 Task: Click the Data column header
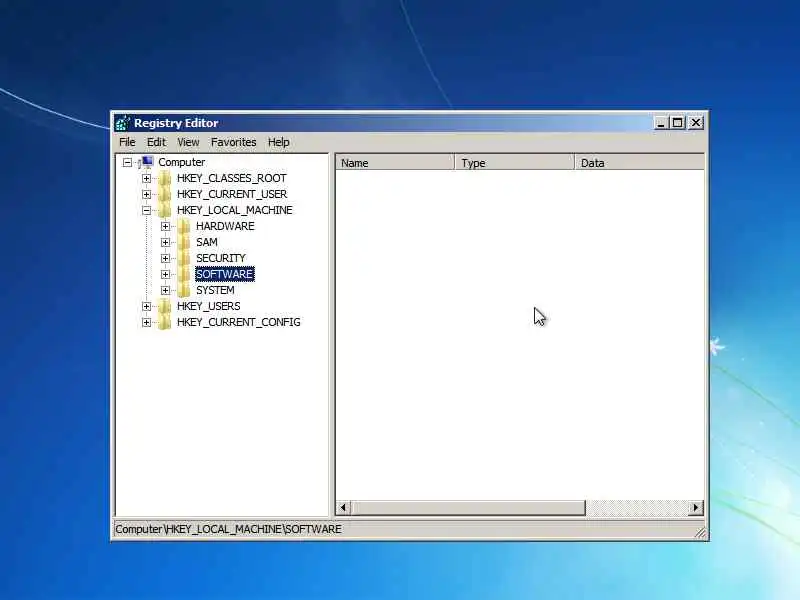(x=639, y=163)
